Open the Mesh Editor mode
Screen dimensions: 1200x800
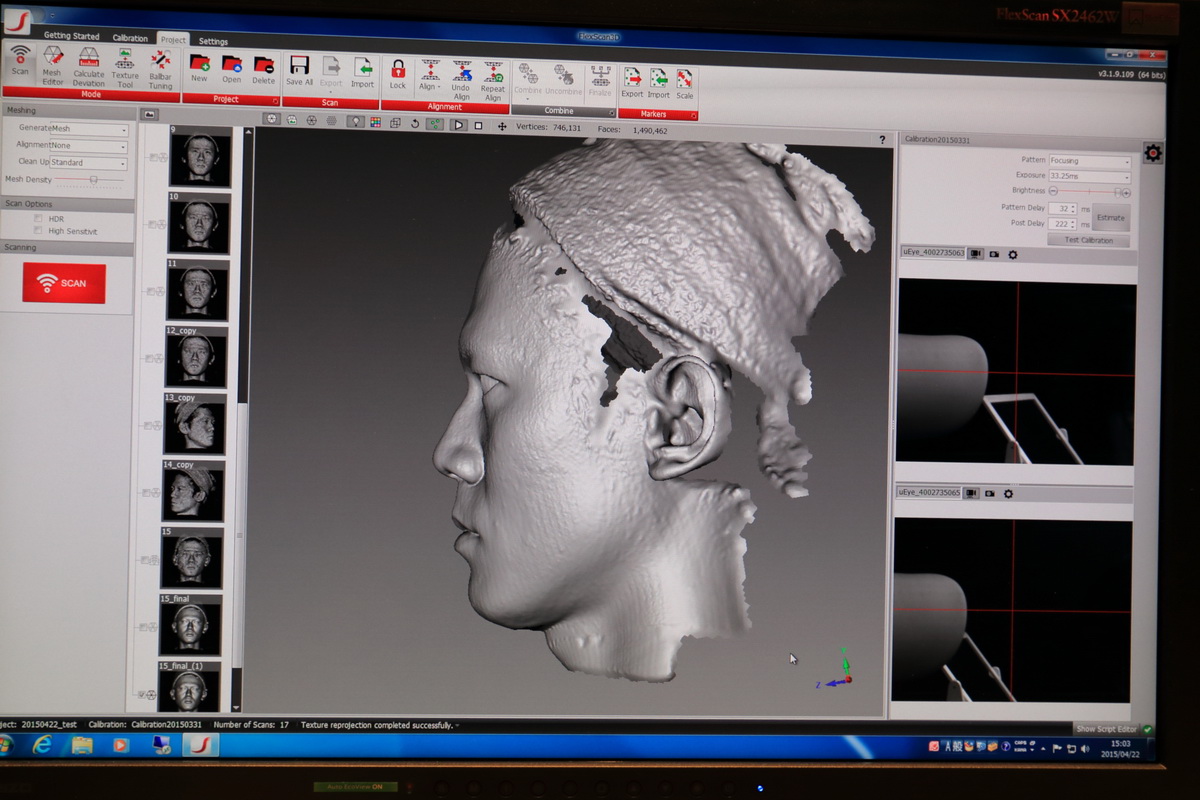pos(52,64)
